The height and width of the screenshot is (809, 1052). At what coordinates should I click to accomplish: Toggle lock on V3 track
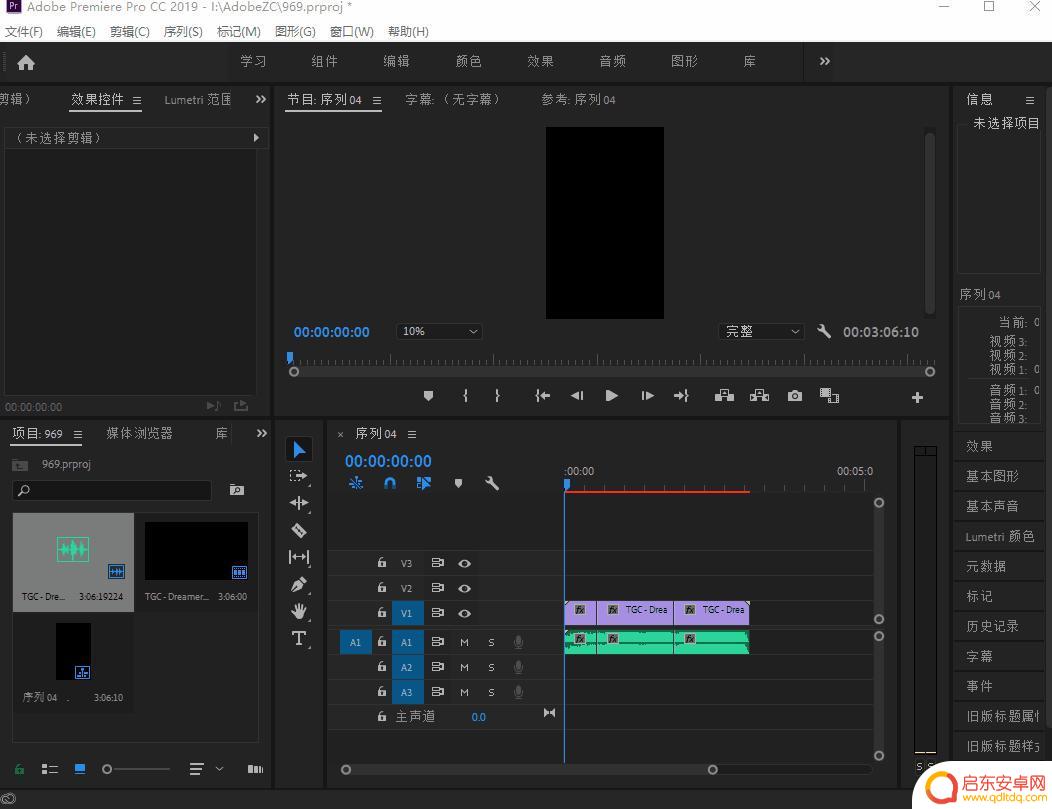click(x=382, y=563)
